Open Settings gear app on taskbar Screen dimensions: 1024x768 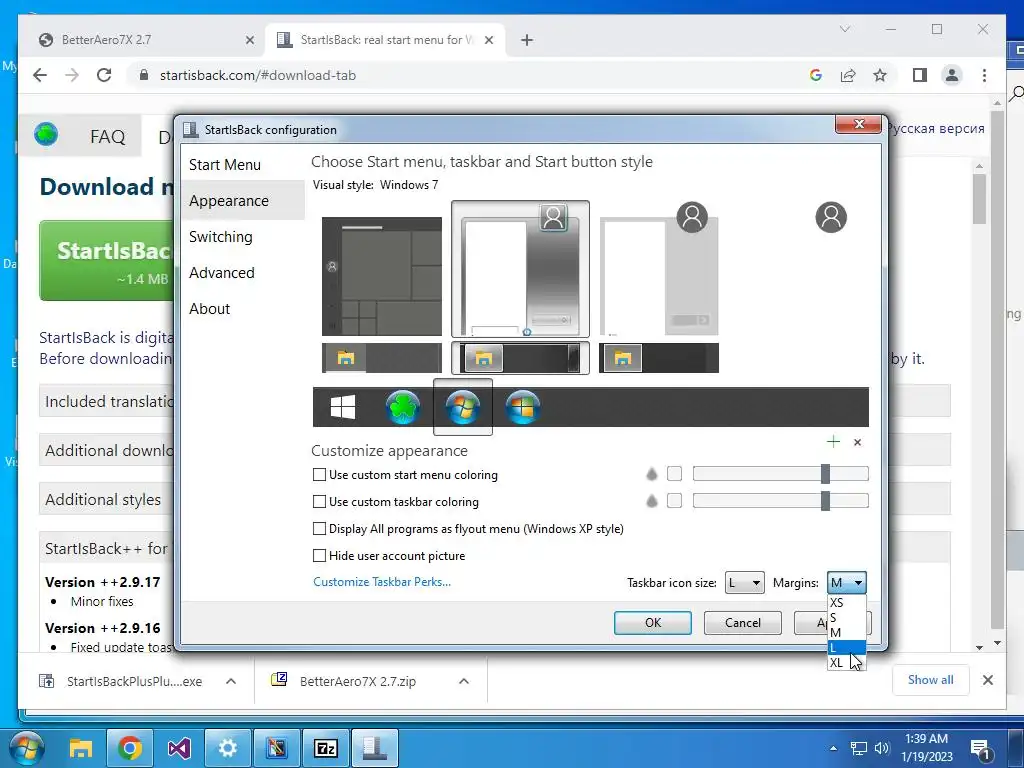pyautogui.click(x=228, y=748)
